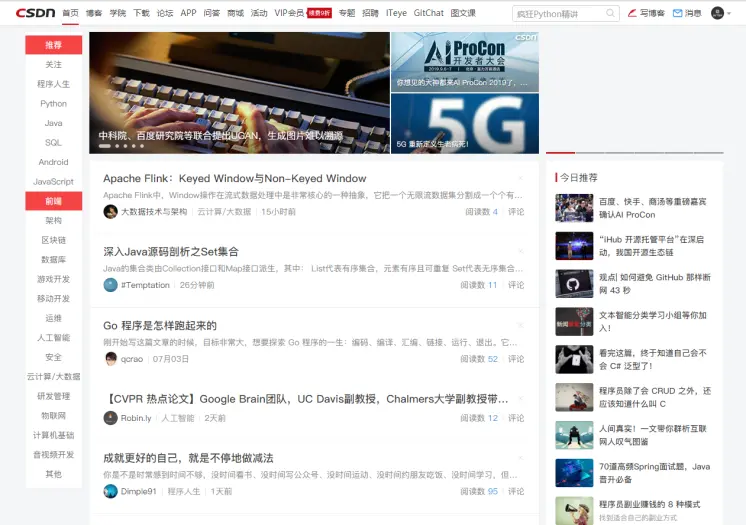Select 区块链 category in sidebar
The image size is (746, 525).
(x=54, y=240)
